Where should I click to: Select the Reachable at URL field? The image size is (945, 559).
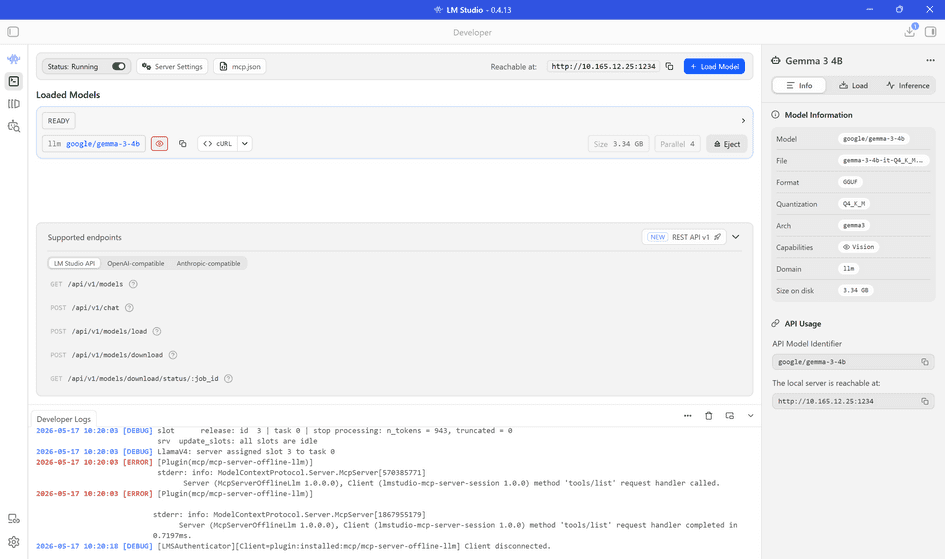tap(603, 66)
